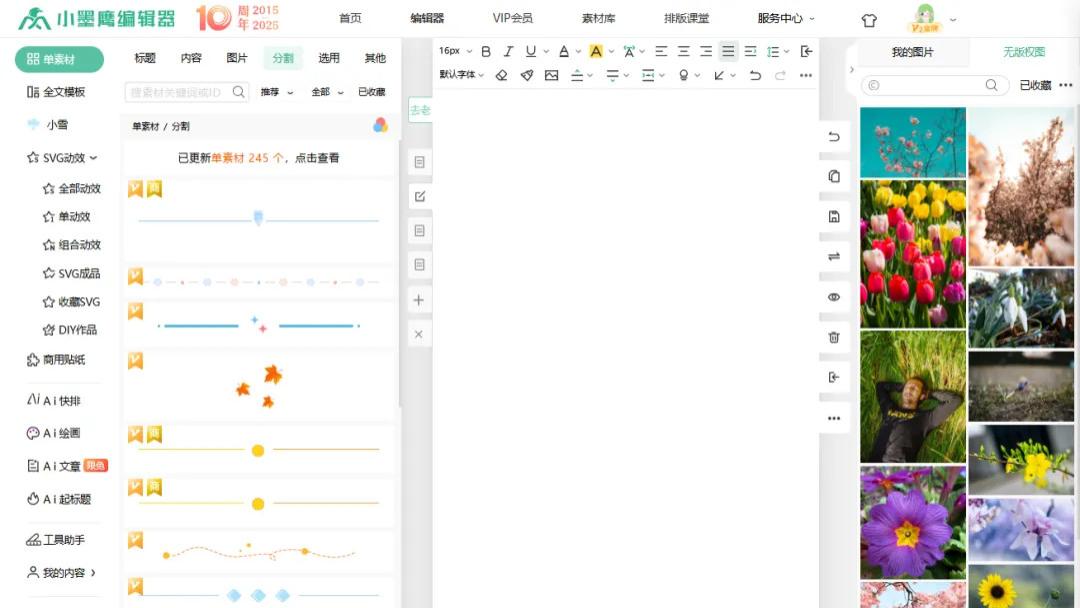This screenshot has width=1080, height=608.
Task: Open the right strip more ellipsis
Action: point(833,418)
